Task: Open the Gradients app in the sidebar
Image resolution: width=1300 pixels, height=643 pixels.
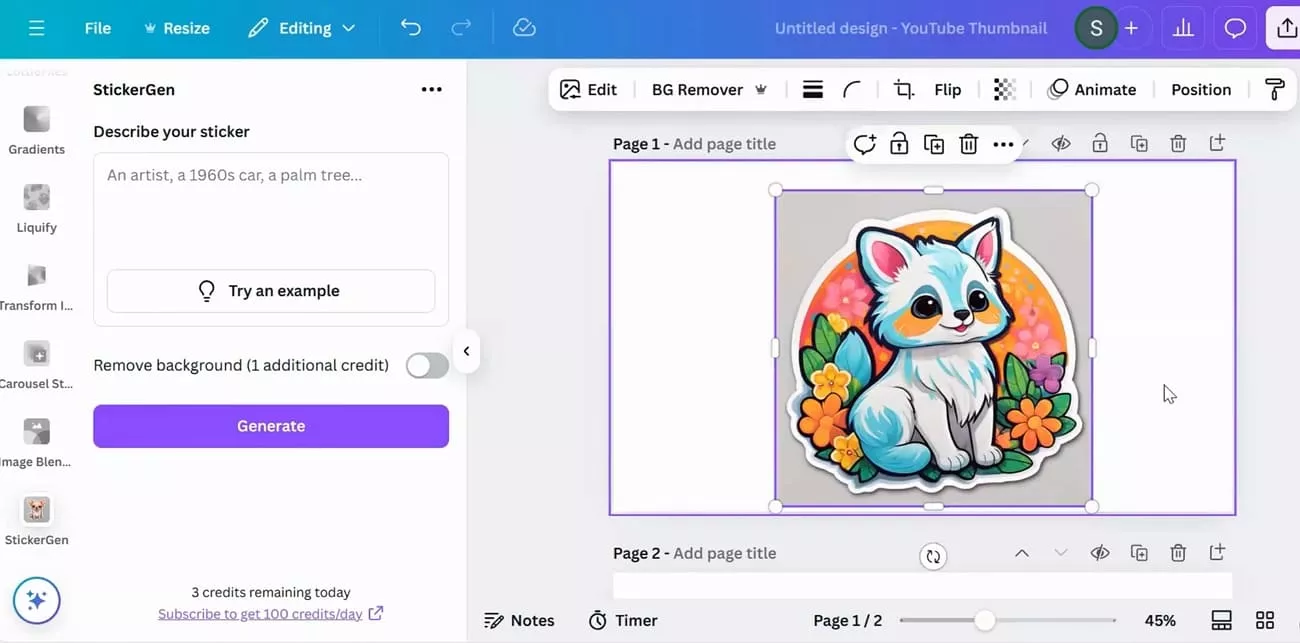Action: pos(36,125)
